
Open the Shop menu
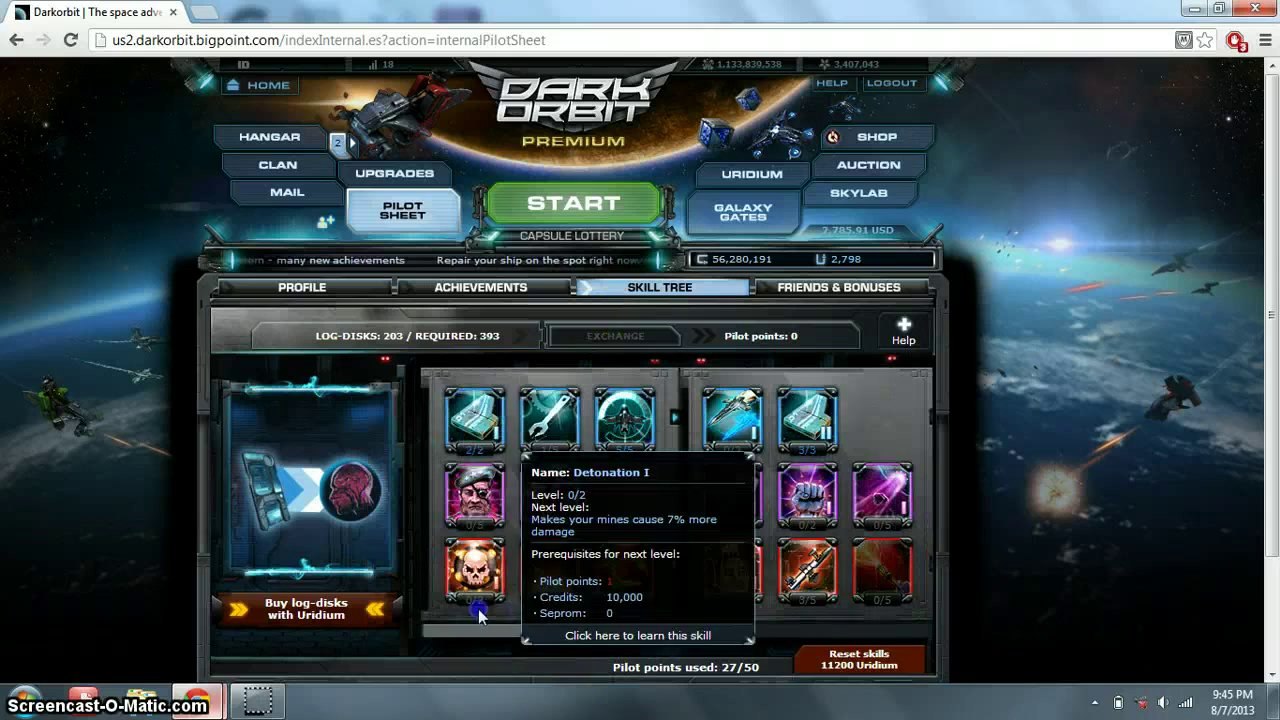(x=877, y=137)
